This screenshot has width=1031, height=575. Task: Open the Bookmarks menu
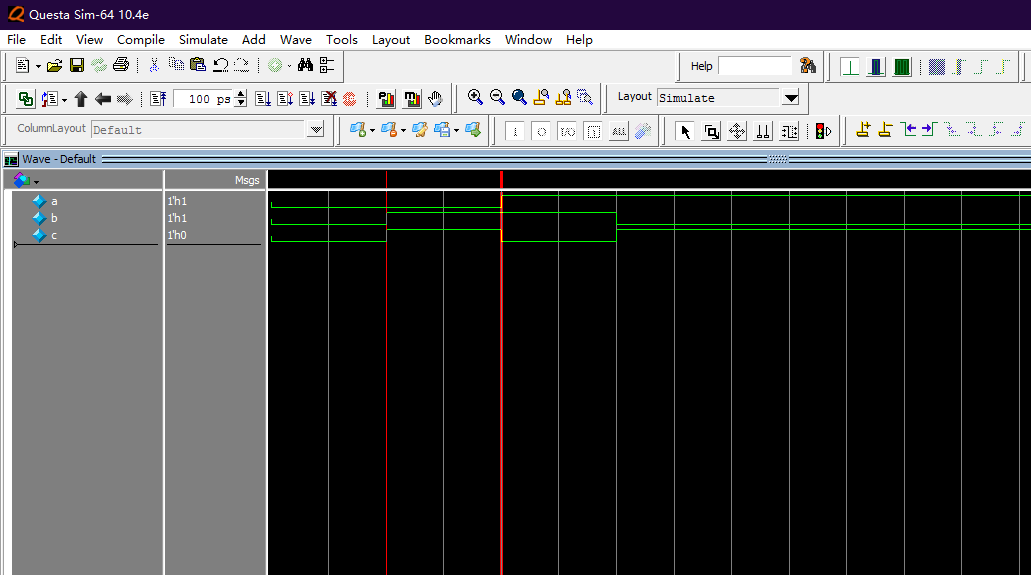point(457,39)
